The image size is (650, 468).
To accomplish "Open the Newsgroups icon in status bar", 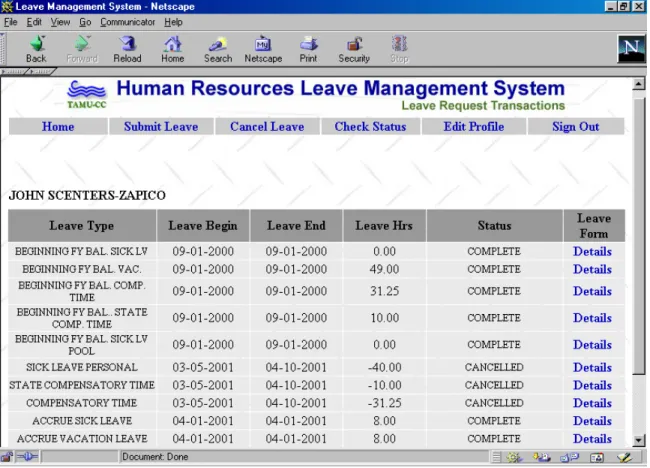I will point(570,458).
